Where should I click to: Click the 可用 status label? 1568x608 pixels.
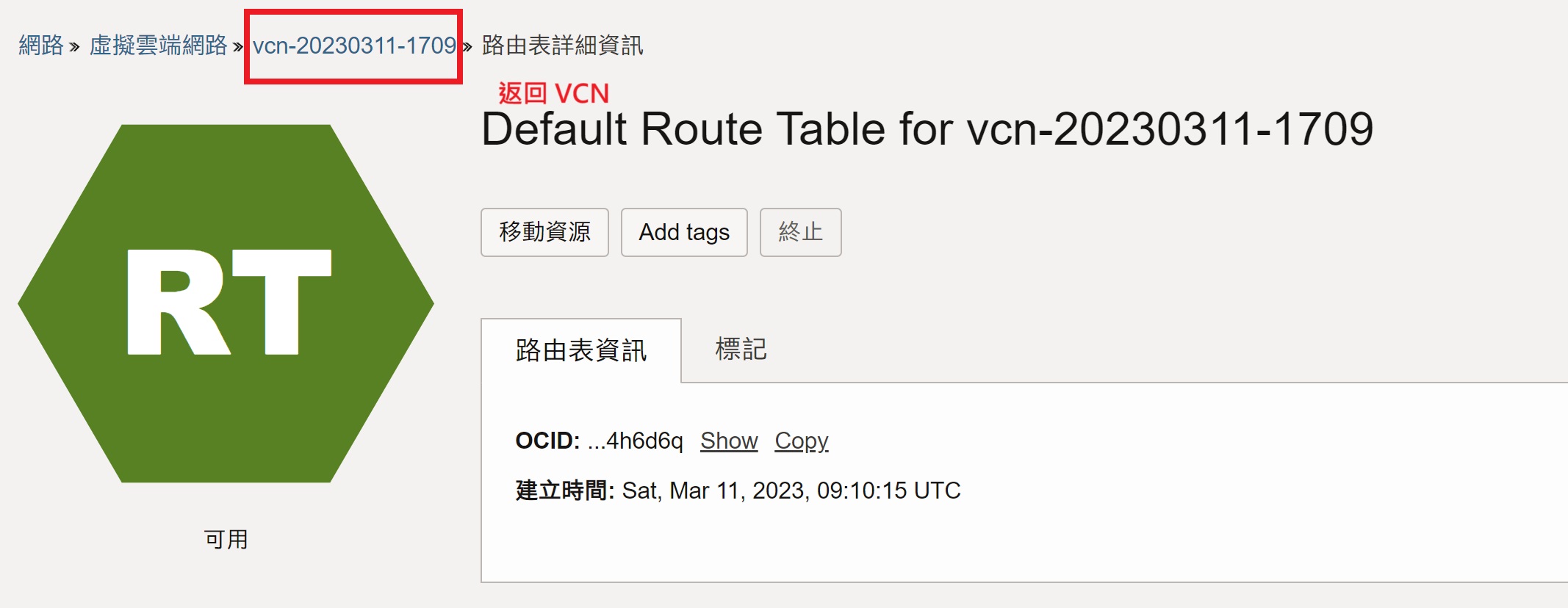click(226, 540)
